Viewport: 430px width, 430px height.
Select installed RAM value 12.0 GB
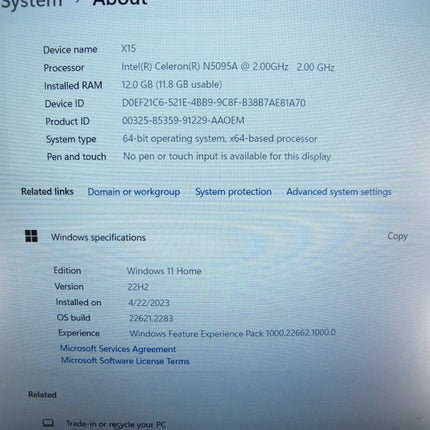[x=172, y=84]
